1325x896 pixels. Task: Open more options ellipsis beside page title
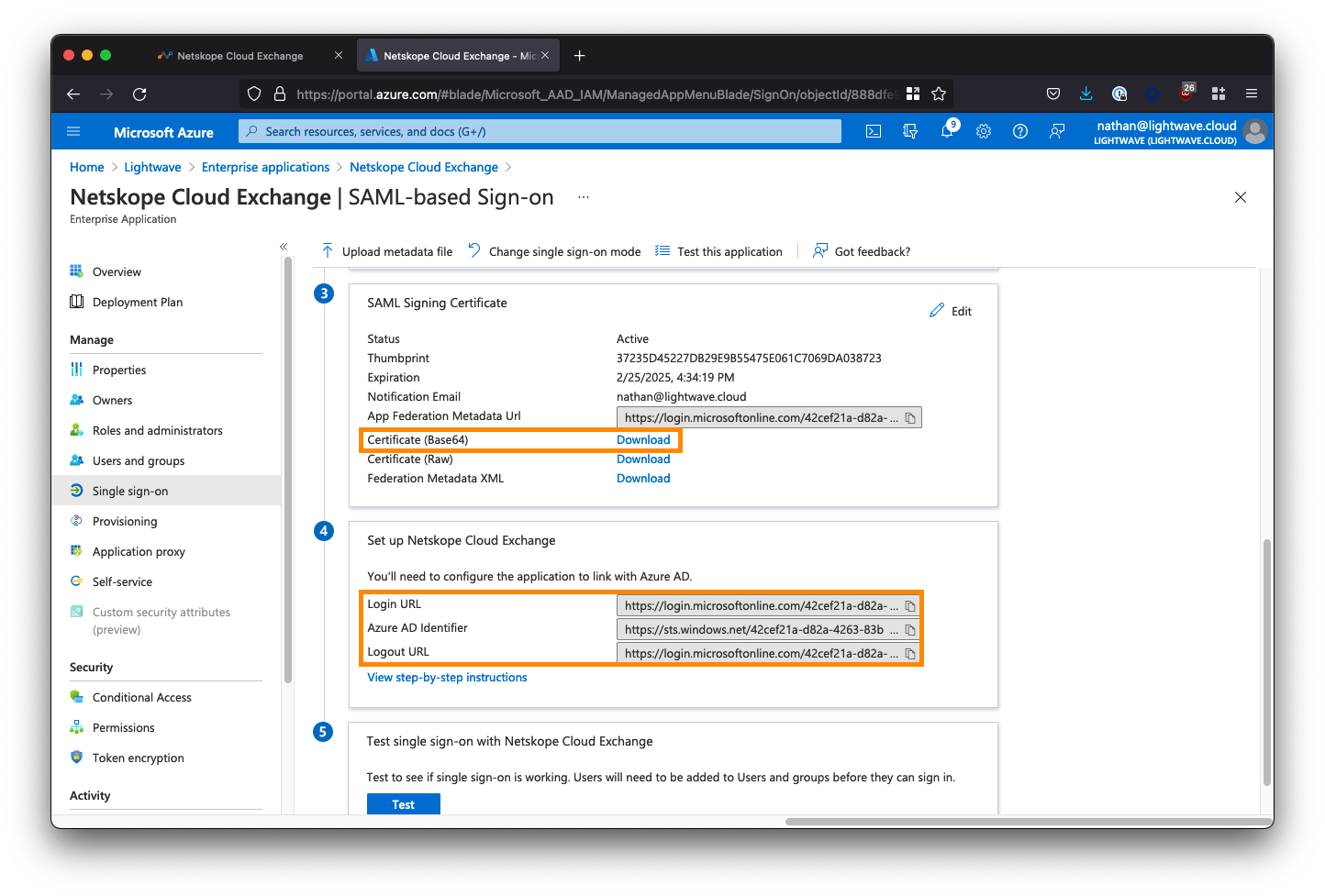[x=584, y=197]
